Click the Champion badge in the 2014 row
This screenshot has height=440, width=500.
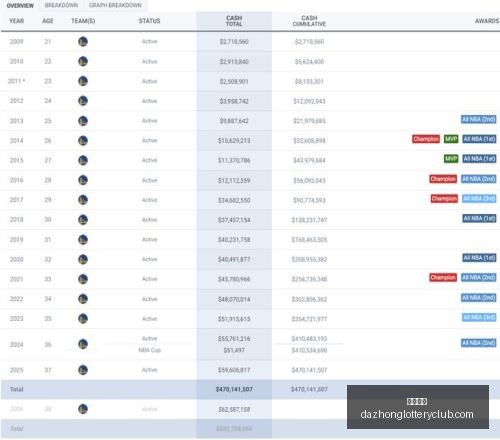[426, 139]
